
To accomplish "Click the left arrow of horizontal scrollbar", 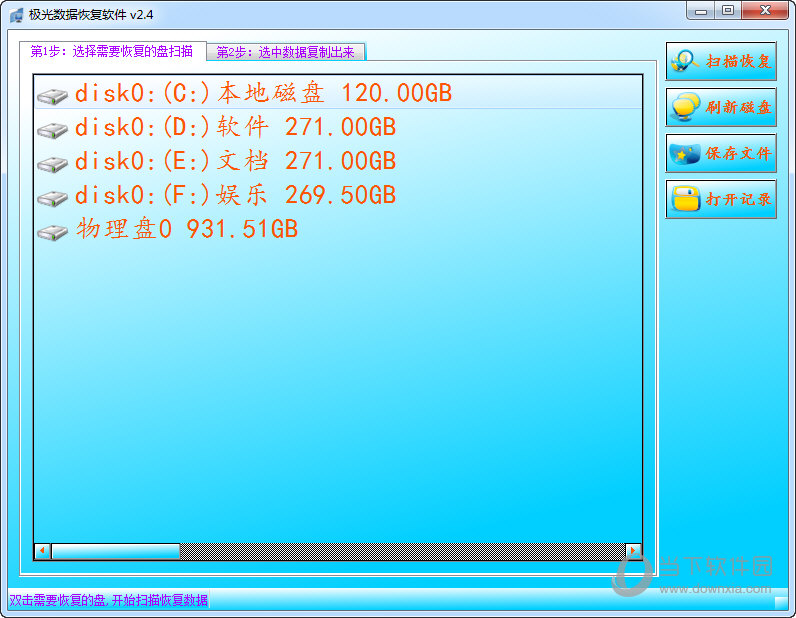I will tap(43, 551).
